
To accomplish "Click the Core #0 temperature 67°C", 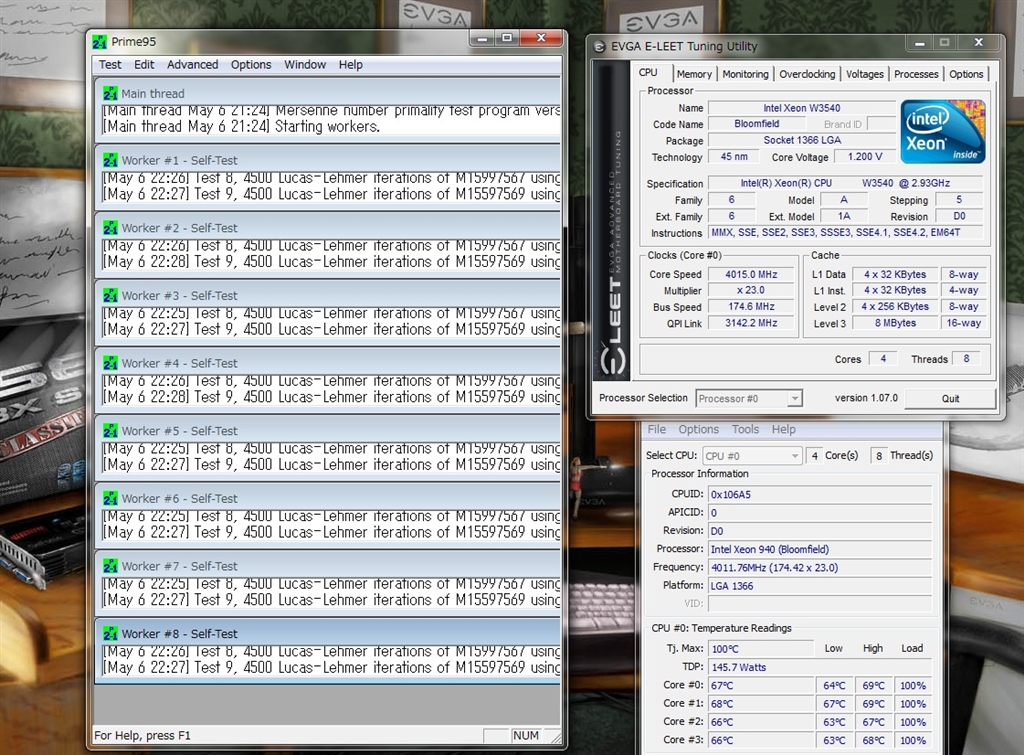I will click(x=761, y=685).
